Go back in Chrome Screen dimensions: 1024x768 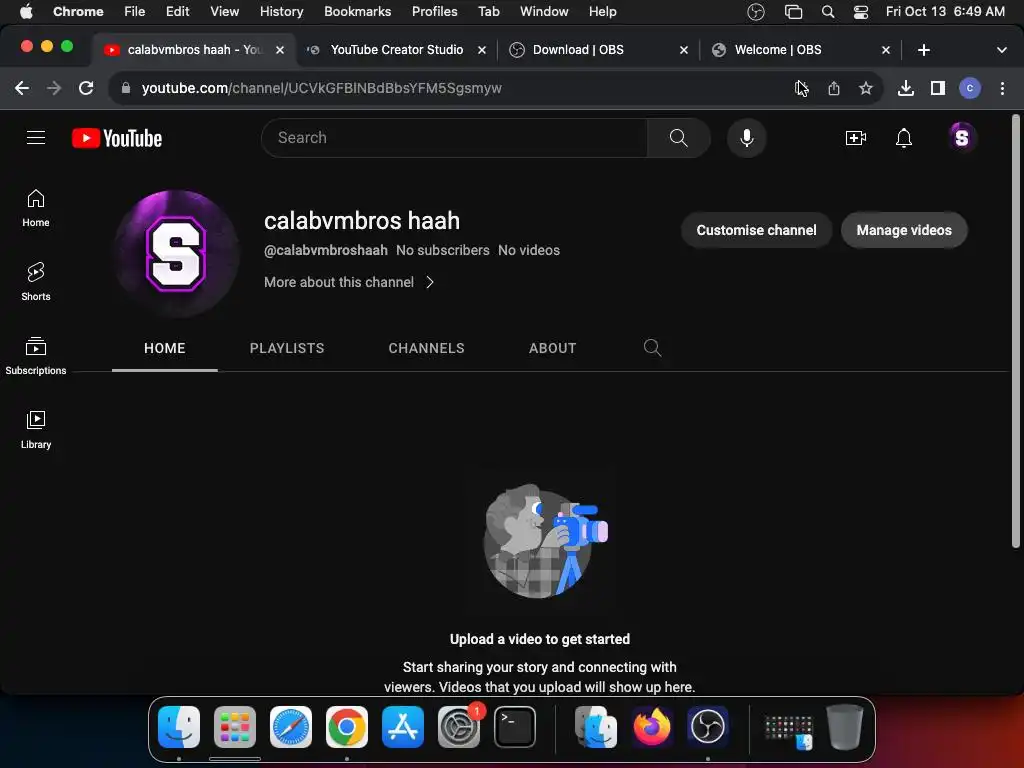(22, 88)
